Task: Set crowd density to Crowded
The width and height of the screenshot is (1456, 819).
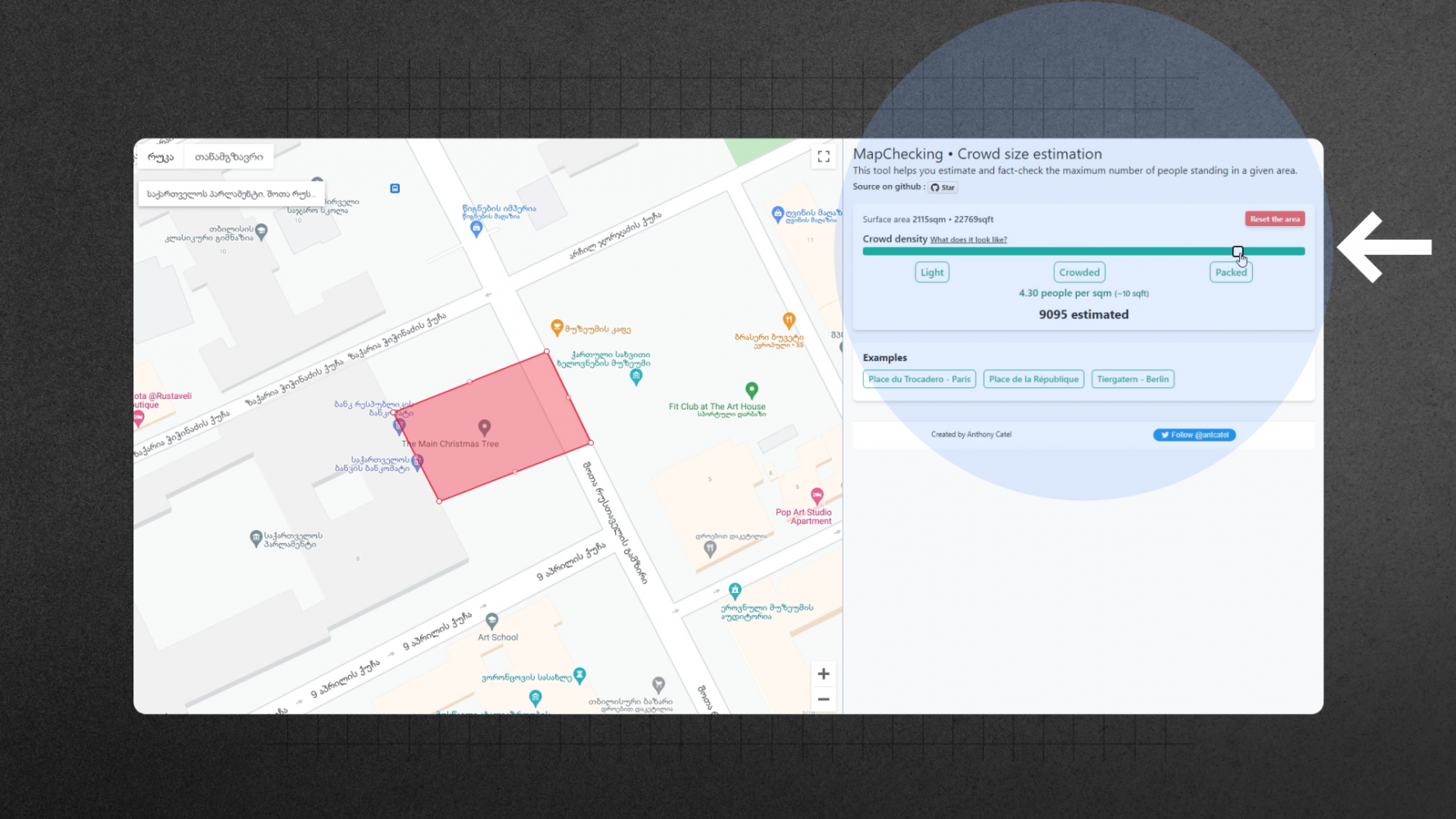Action: [x=1079, y=273]
